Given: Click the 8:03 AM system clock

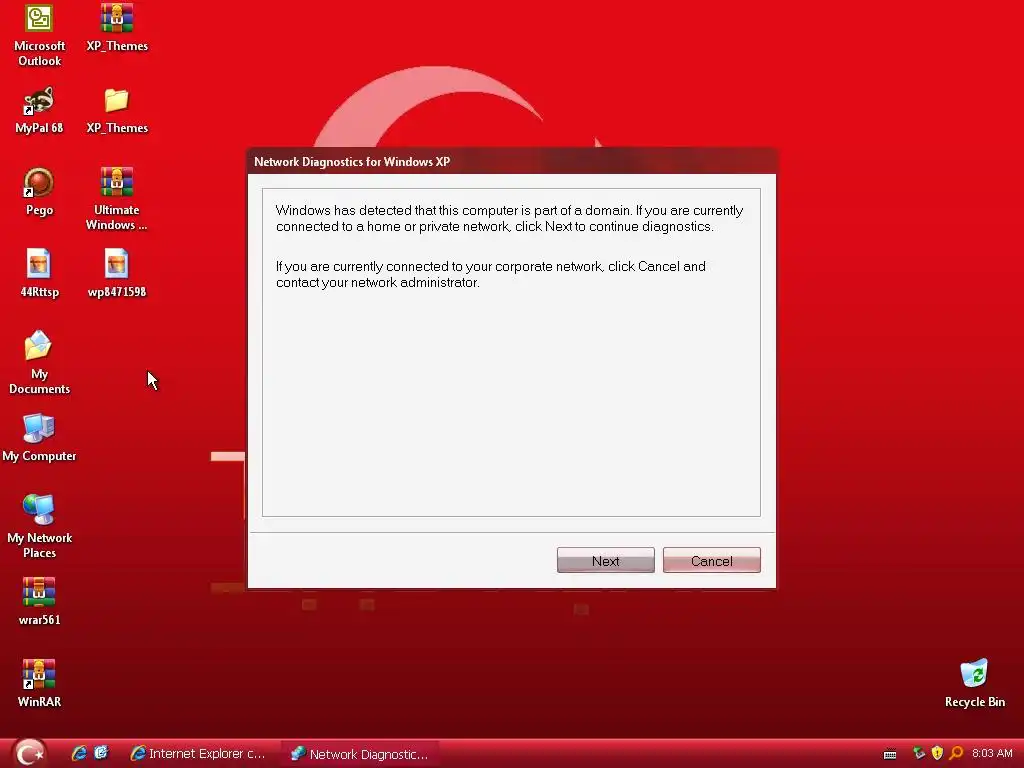Looking at the screenshot, I should tap(992, 754).
